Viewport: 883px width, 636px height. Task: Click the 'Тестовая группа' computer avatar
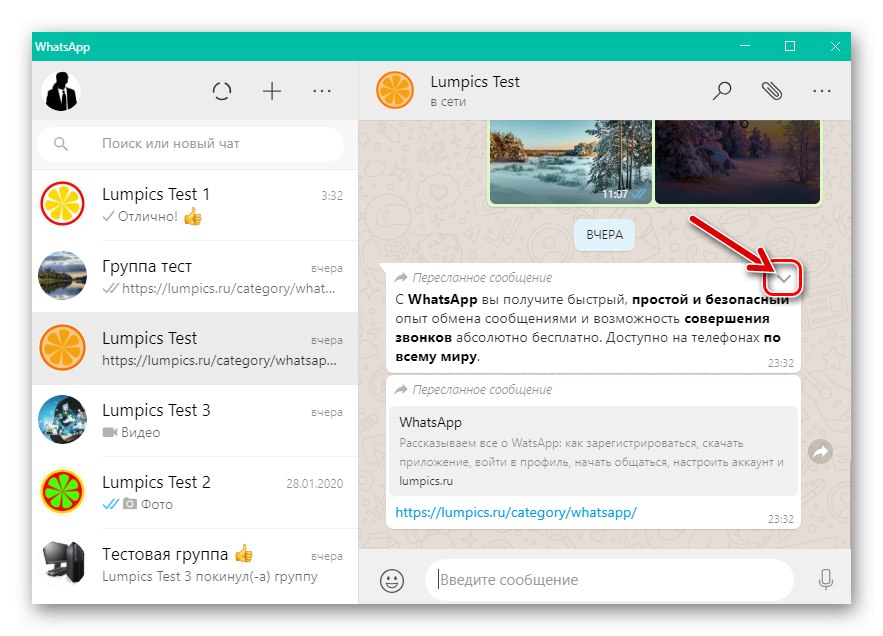click(x=64, y=563)
